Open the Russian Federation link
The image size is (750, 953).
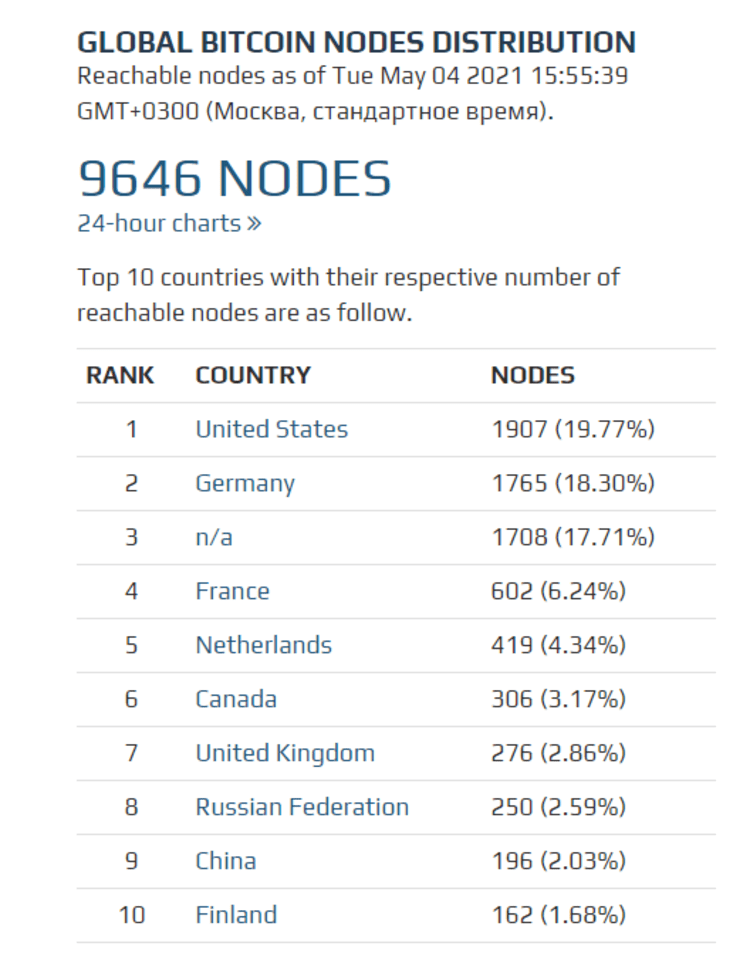(x=302, y=808)
